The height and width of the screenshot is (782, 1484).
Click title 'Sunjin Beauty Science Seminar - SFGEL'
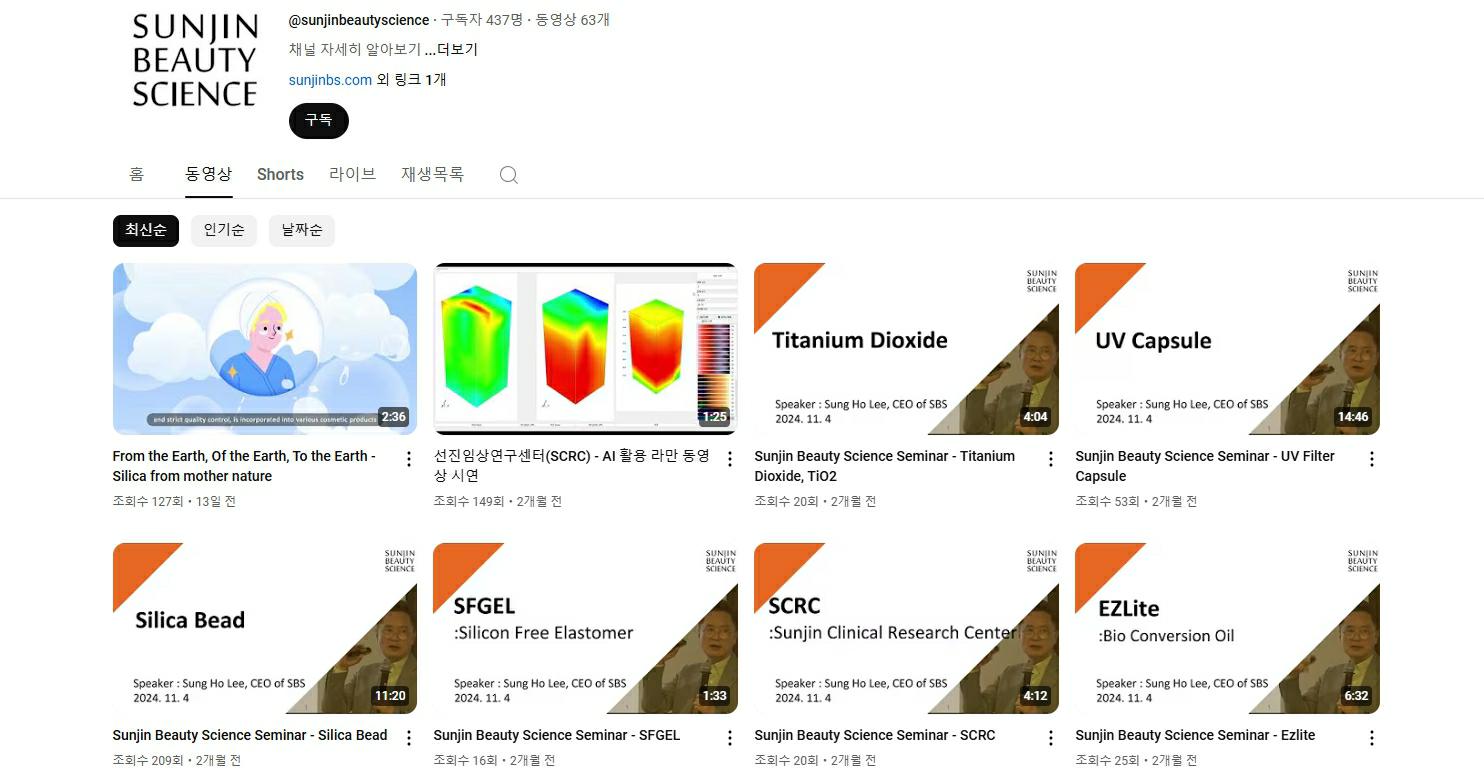click(556, 735)
